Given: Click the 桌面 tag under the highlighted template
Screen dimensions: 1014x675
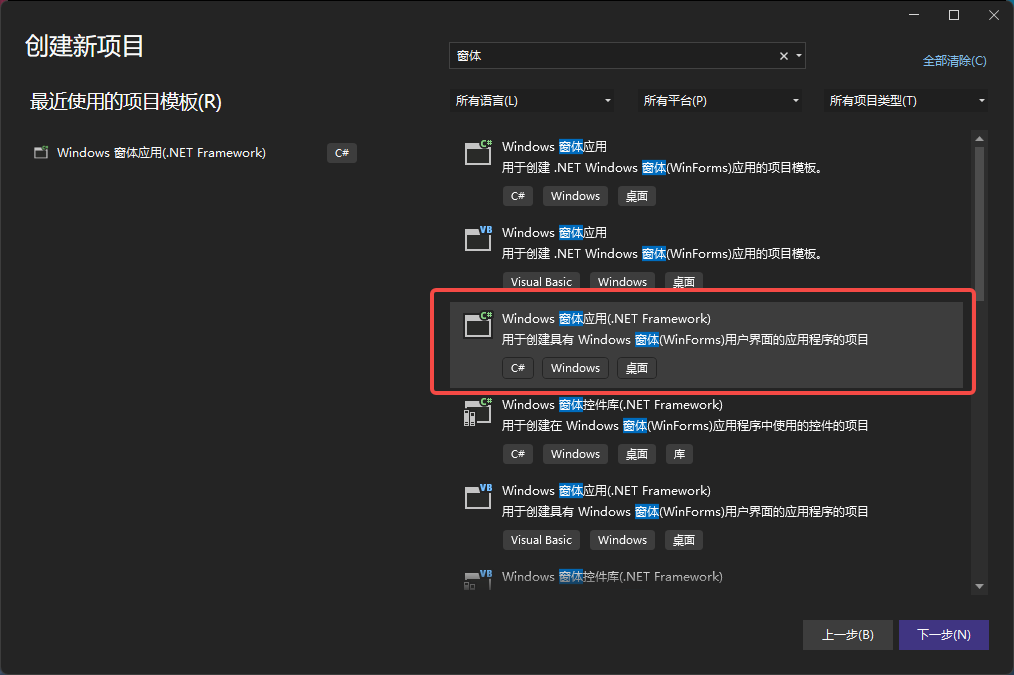Looking at the screenshot, I should (x=637, y=368).
